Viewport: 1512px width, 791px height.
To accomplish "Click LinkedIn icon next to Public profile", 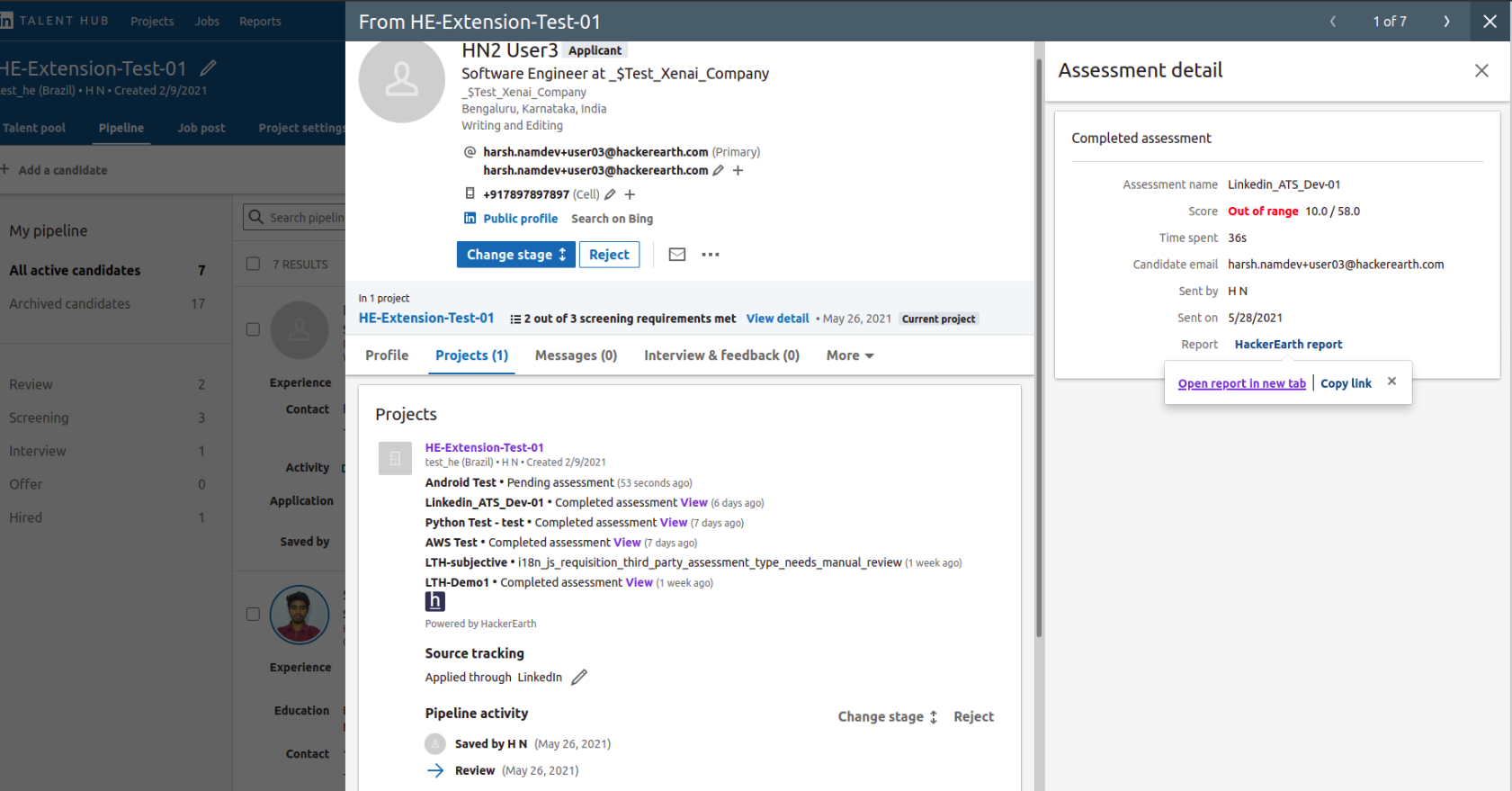I will [x=470, y=218].
